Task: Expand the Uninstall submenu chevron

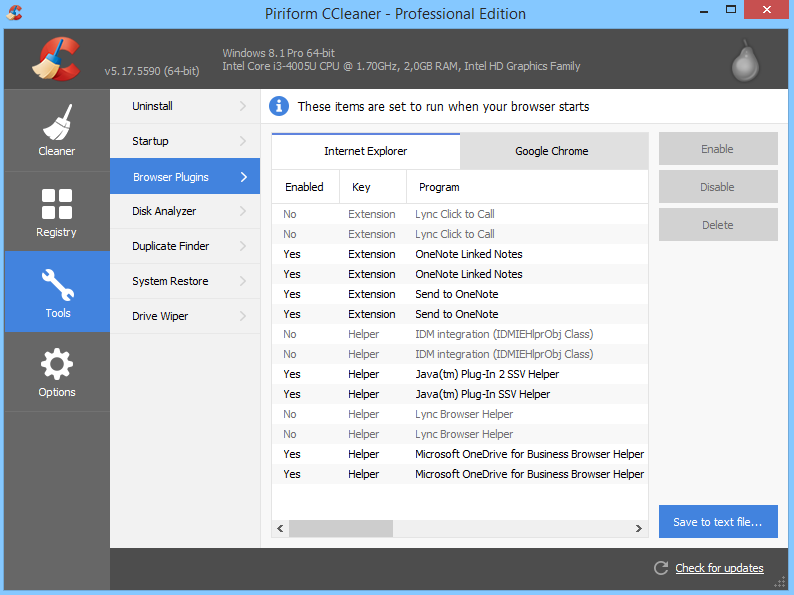Action: tap(243, 106)
